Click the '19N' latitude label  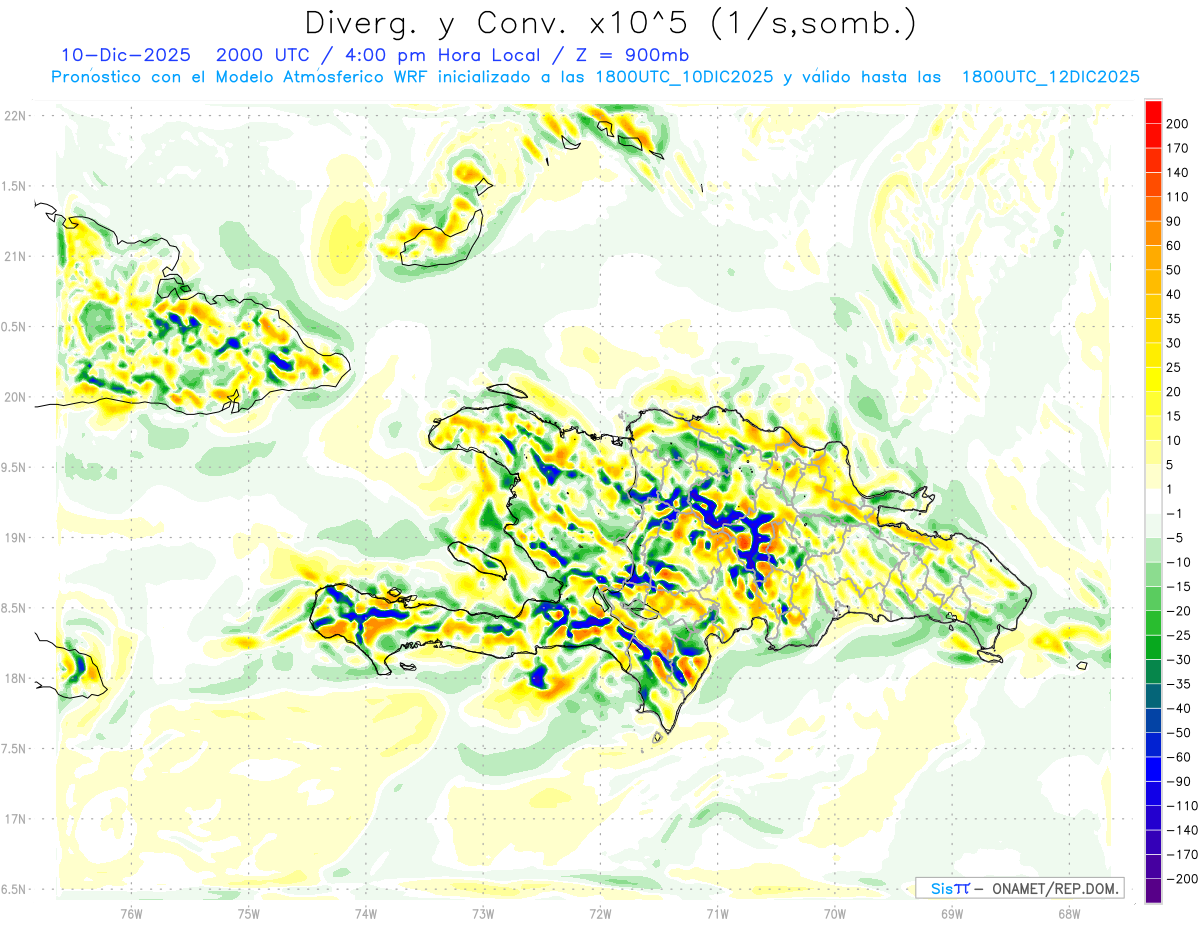coord(16,538)
